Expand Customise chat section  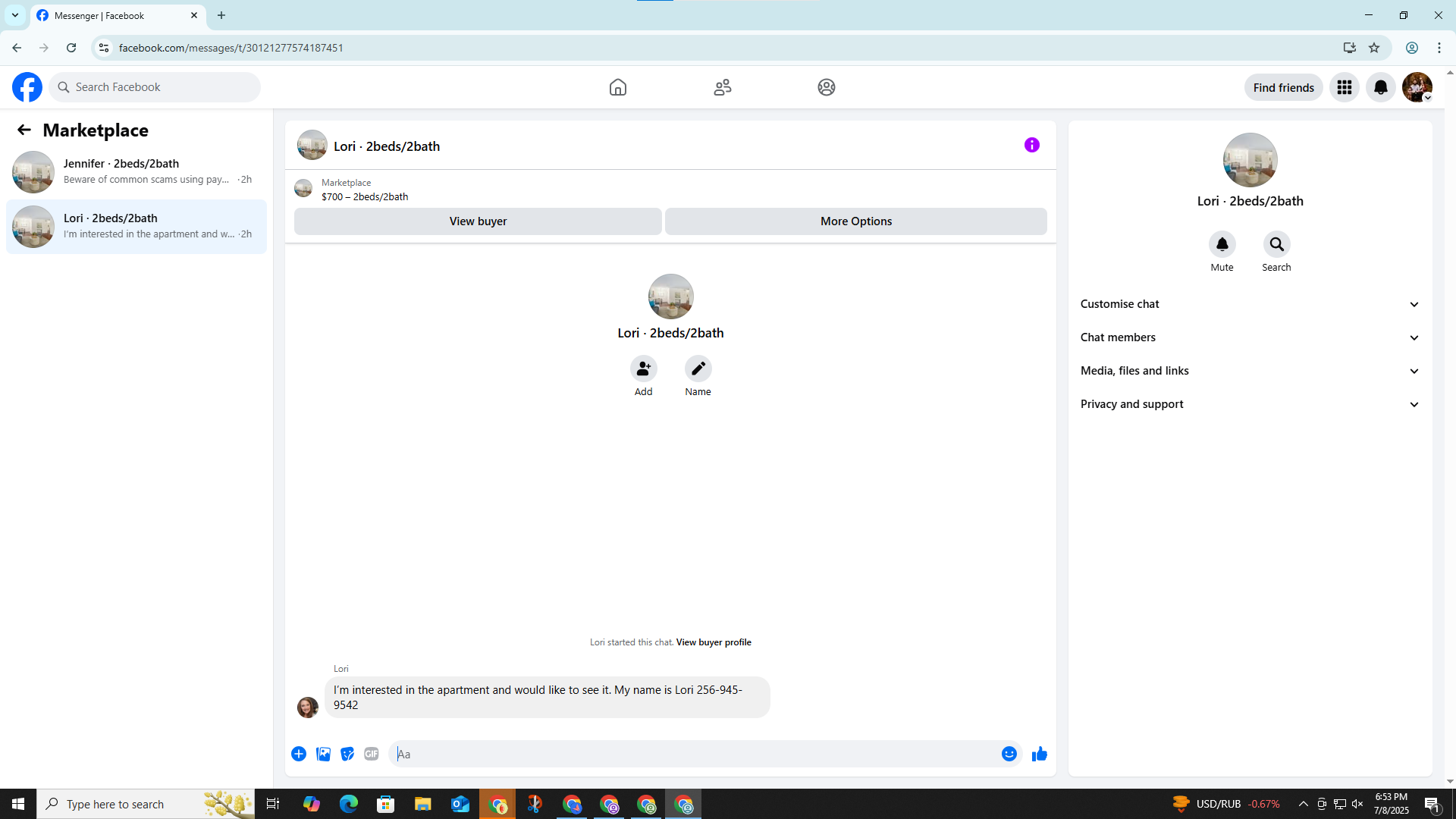pyautogui.click(x=1249, y=304)
